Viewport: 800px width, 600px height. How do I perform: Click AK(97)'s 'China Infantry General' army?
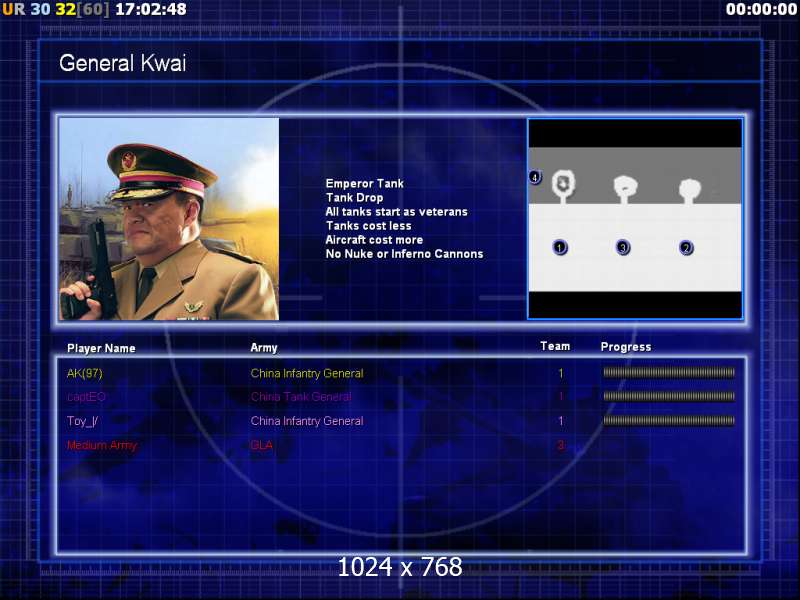click(x=307, y=373)
